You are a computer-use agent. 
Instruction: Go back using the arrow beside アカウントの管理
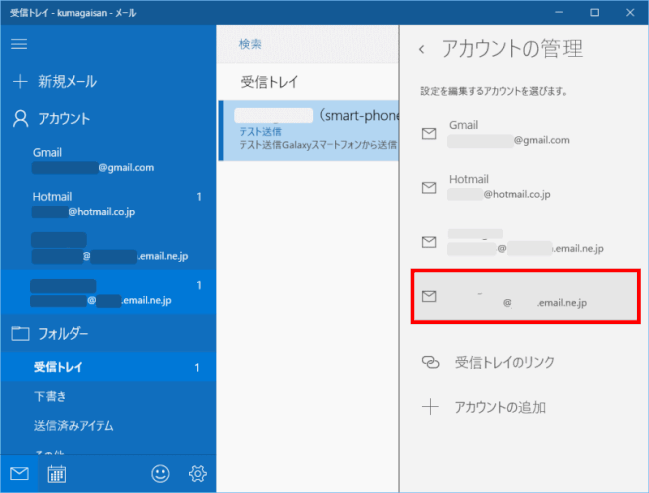[x=422, y=50]
